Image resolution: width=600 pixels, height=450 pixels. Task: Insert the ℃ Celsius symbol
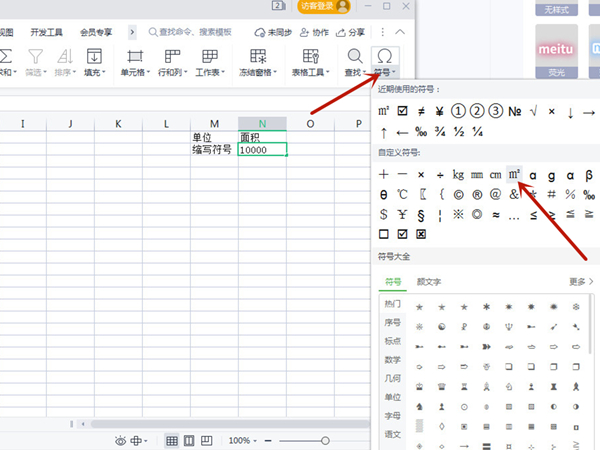click(x=402, y=194)
